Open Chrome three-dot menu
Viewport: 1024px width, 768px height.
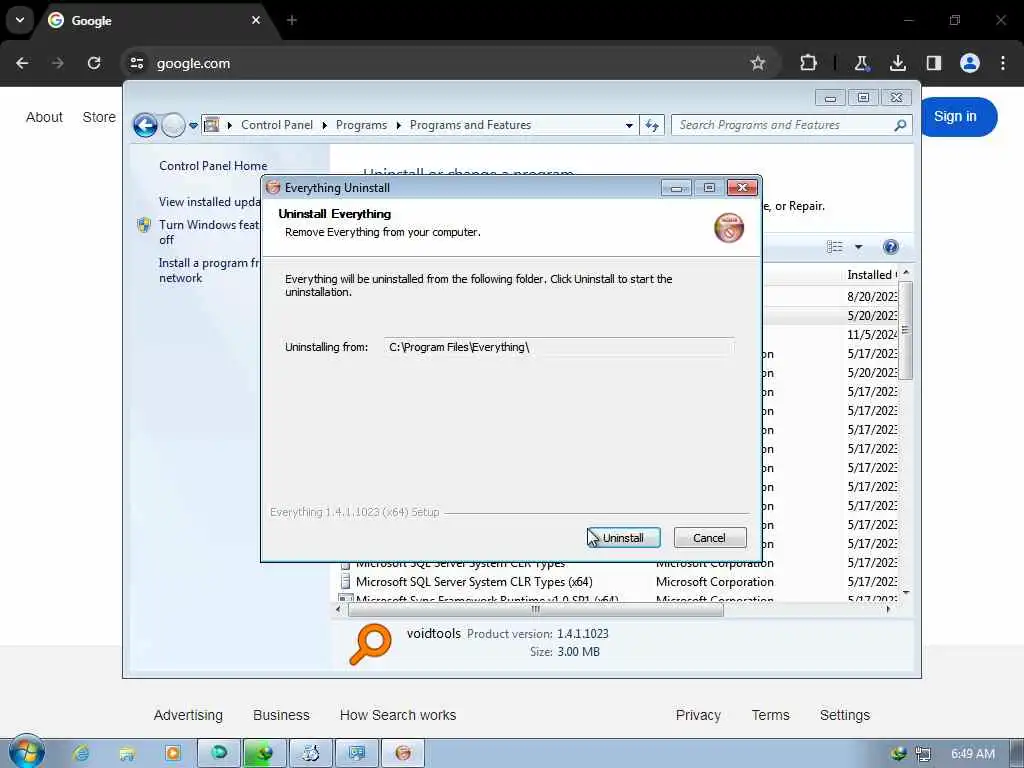1003,63
